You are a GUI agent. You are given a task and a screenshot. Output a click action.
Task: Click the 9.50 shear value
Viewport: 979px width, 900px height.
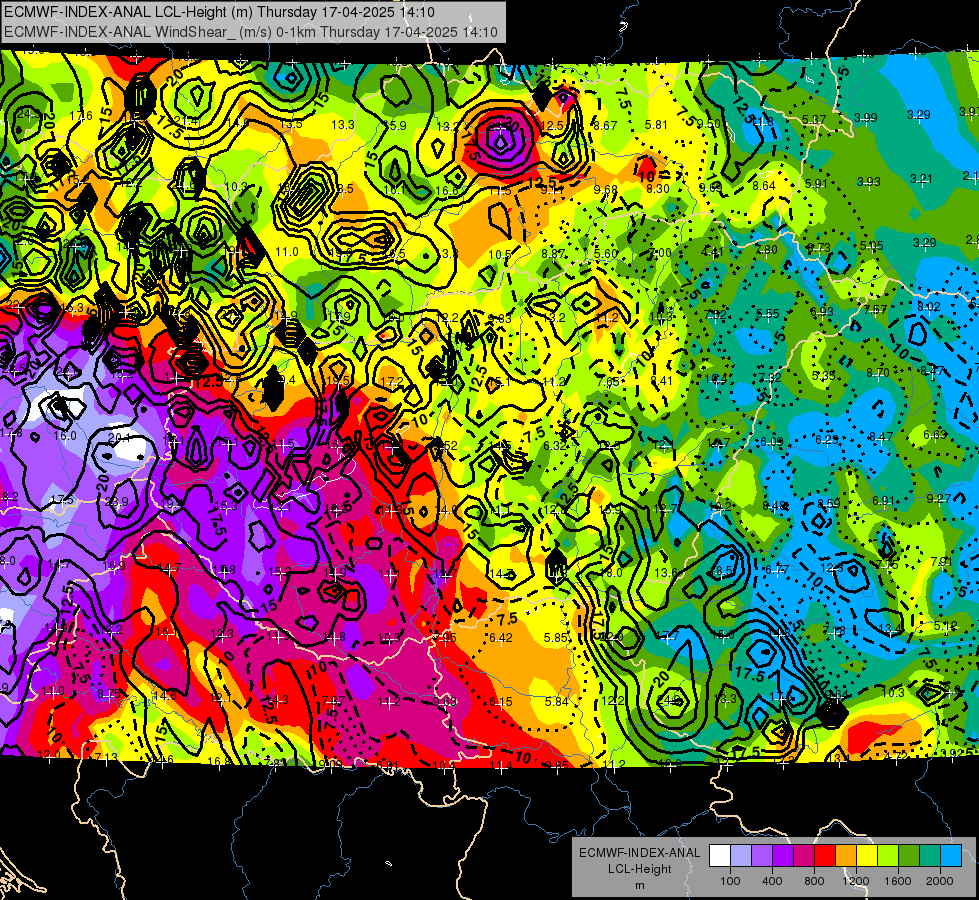(709, 124)
